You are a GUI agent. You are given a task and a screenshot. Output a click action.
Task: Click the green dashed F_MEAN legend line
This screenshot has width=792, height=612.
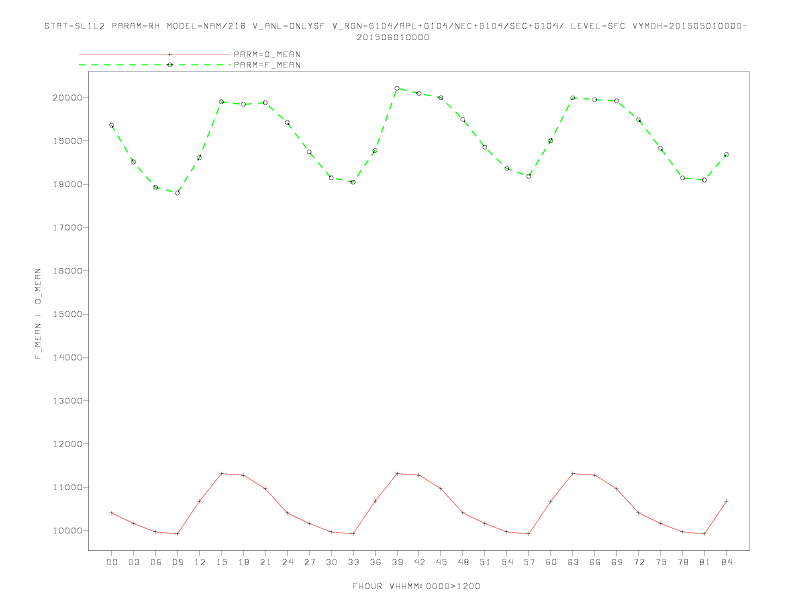pos(155,65)
